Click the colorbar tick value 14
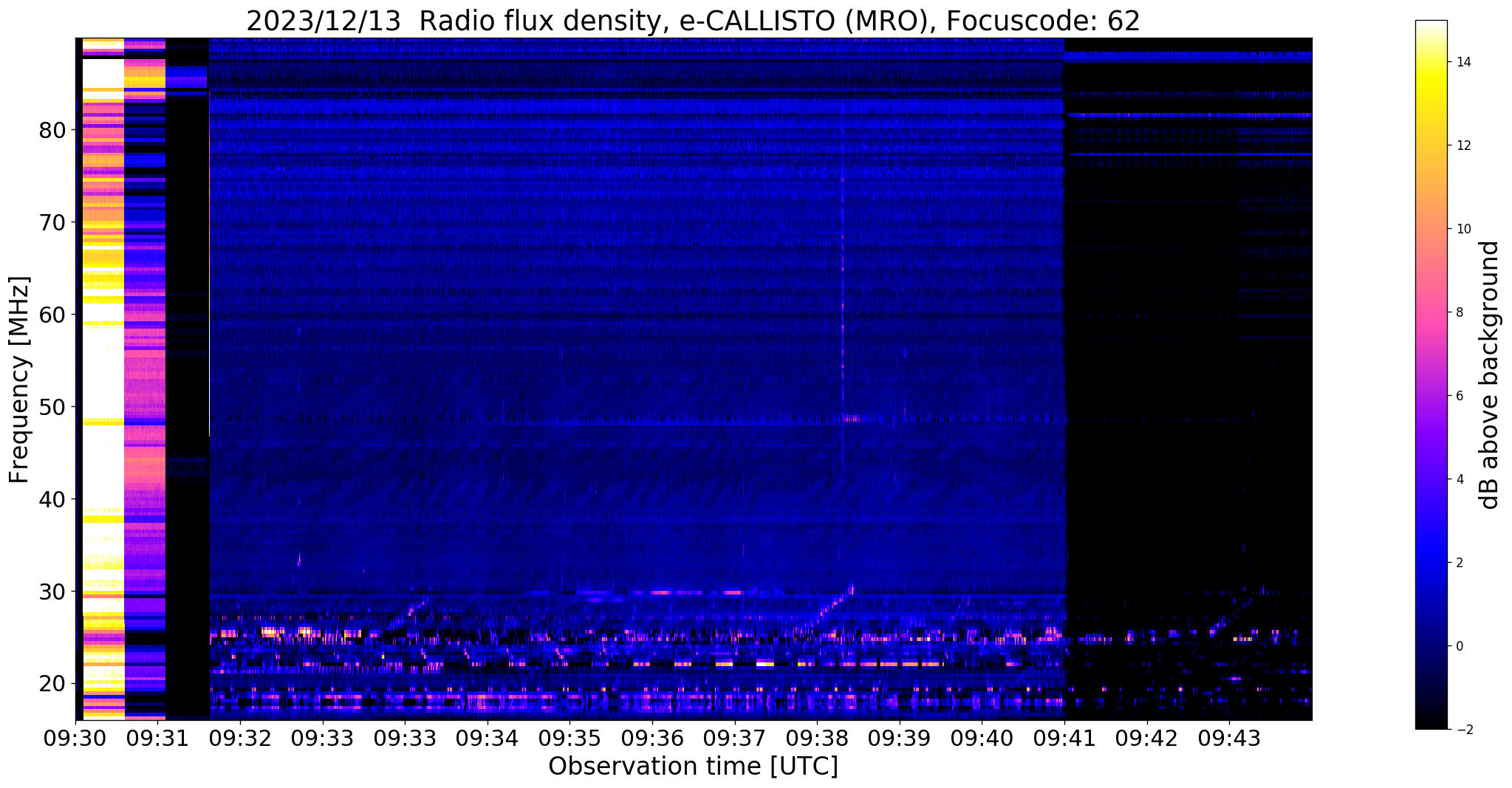Viewport: 1512px width, 788px height. coord(1463,62)
